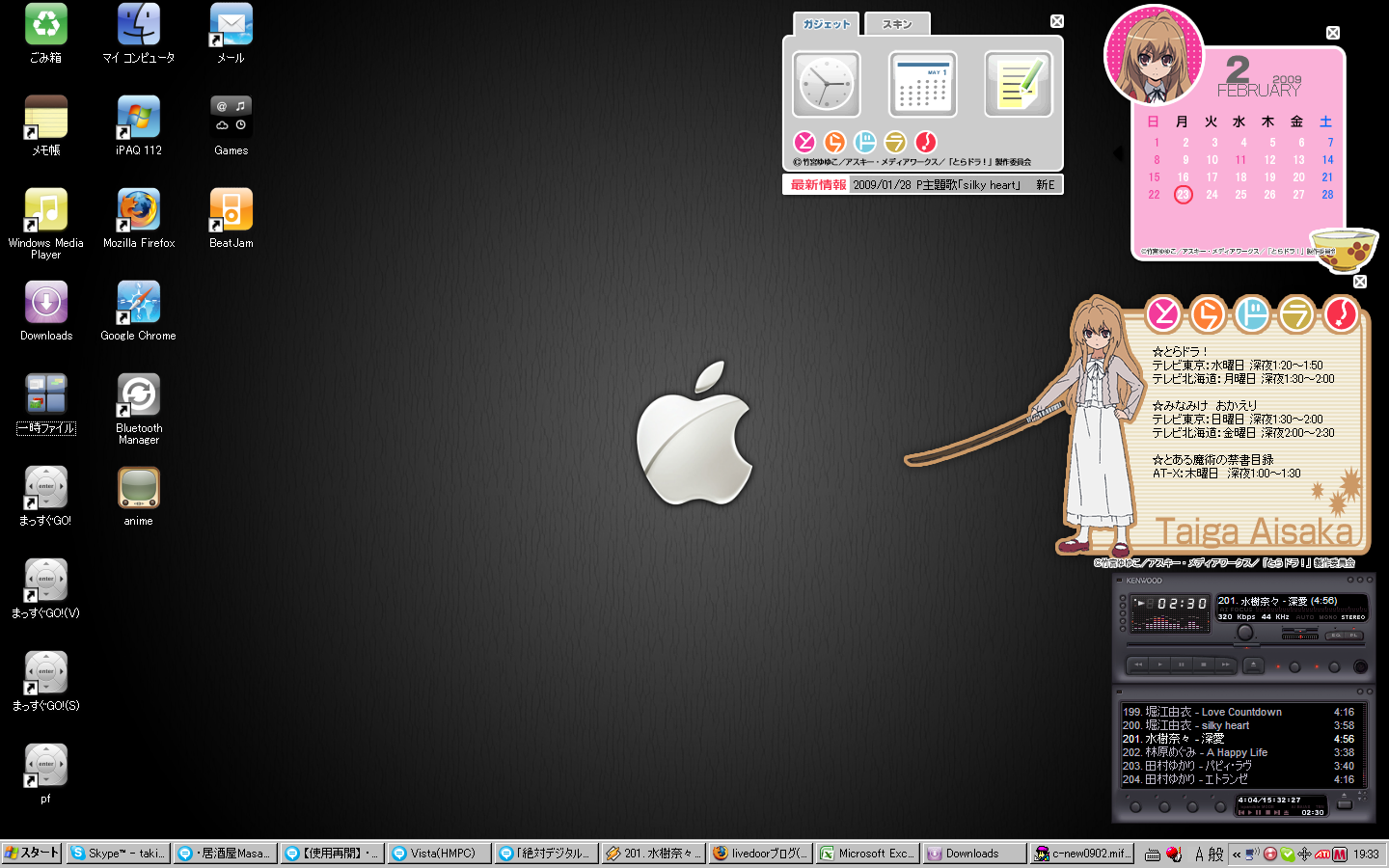1389x868 pixels.
Task: Switch to the Vista(HMPC) taskbar button
Action: click(438, 854)
